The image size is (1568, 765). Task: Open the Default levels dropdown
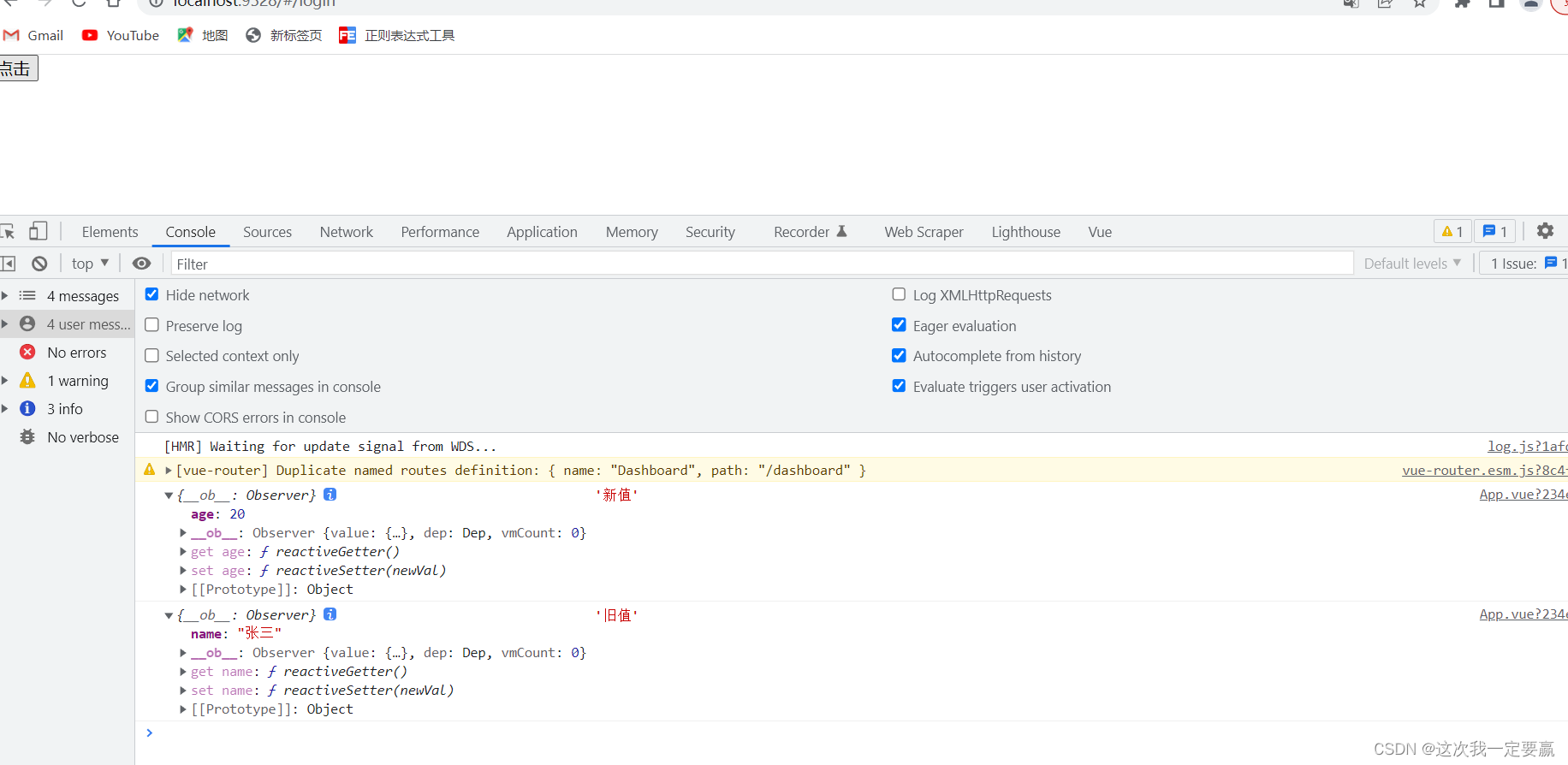pos(1411,264)
